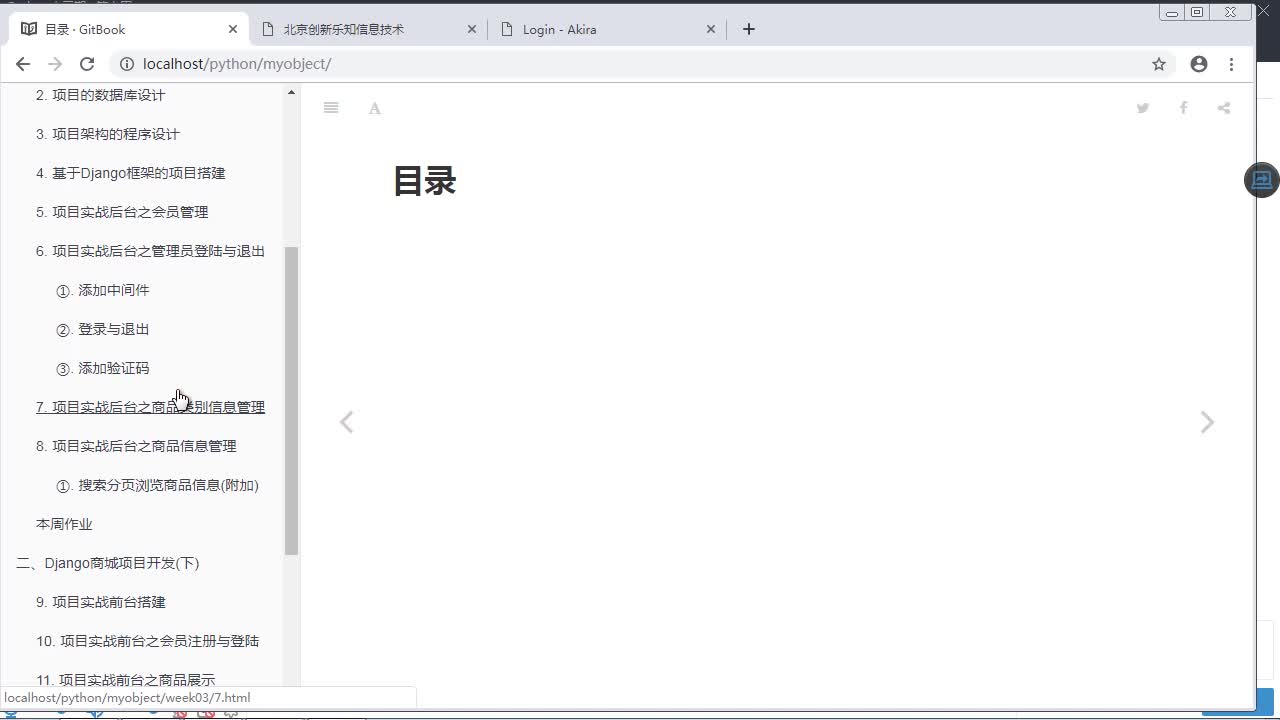This screenshot has width=1280, height=720.
Task: Switch to the 北京创新乐知信息技术 tab
Action: coord(368,29)
